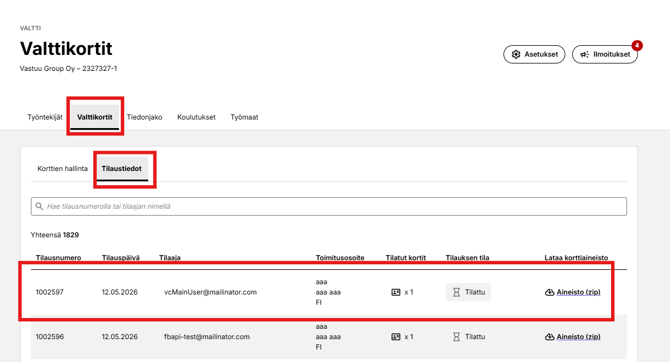Switch to the Työntekijät tab
670x362 pixels.
[45, 117]
